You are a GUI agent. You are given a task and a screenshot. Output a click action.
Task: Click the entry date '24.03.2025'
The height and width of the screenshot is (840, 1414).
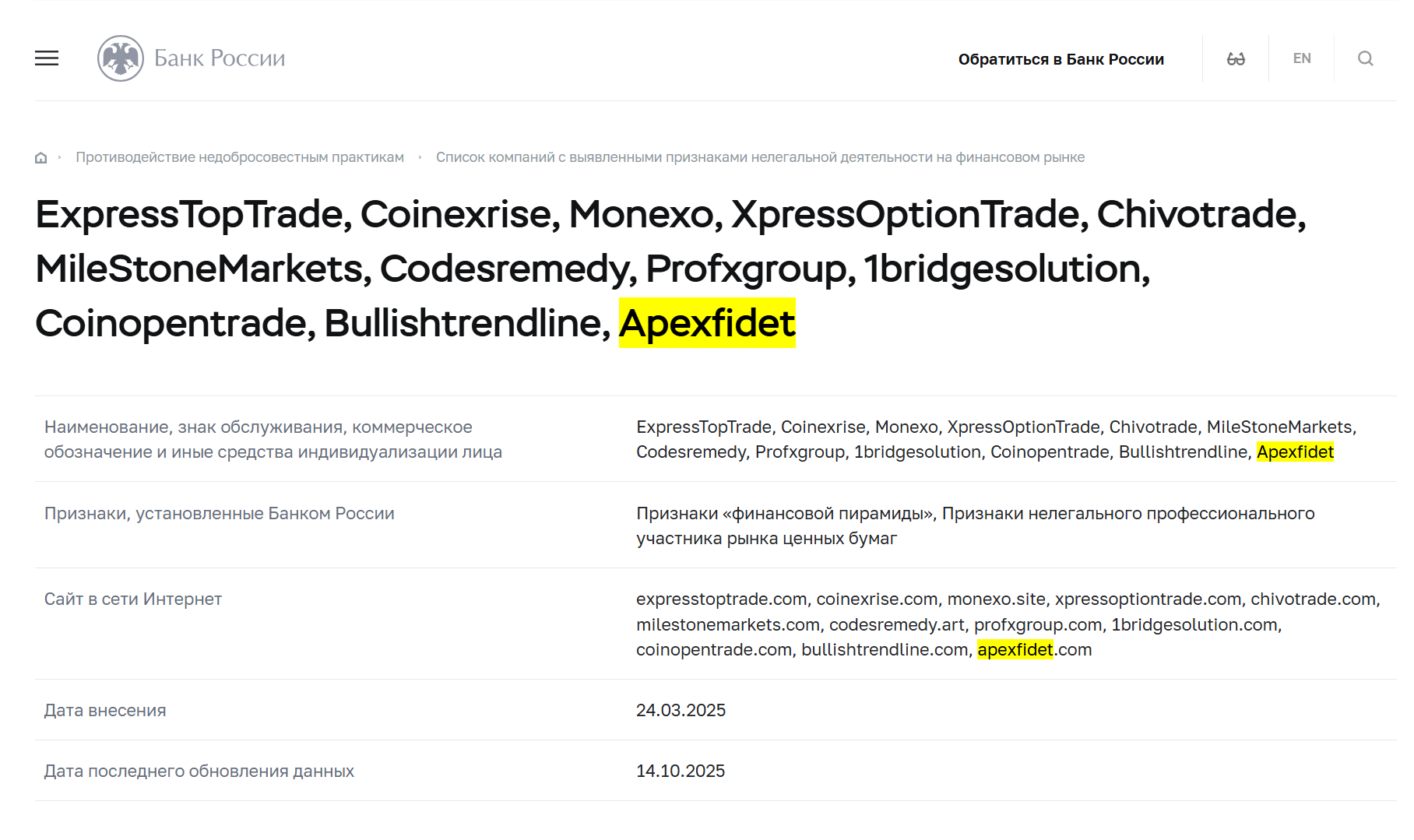681,709
